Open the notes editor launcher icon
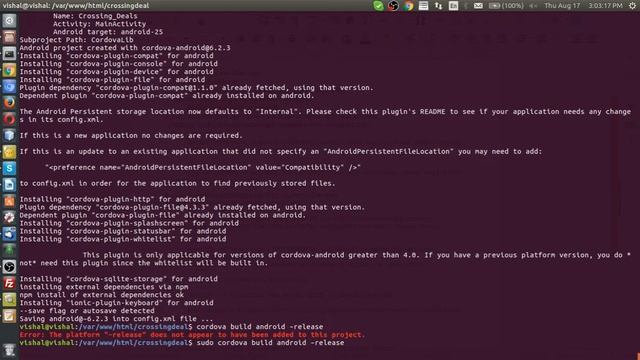This screenshot has height=360, width=640. pos(9,316)
